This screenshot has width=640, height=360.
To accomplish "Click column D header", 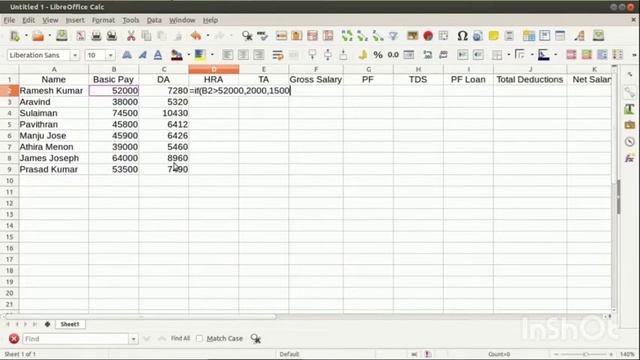I will click(x=213, y=69).
